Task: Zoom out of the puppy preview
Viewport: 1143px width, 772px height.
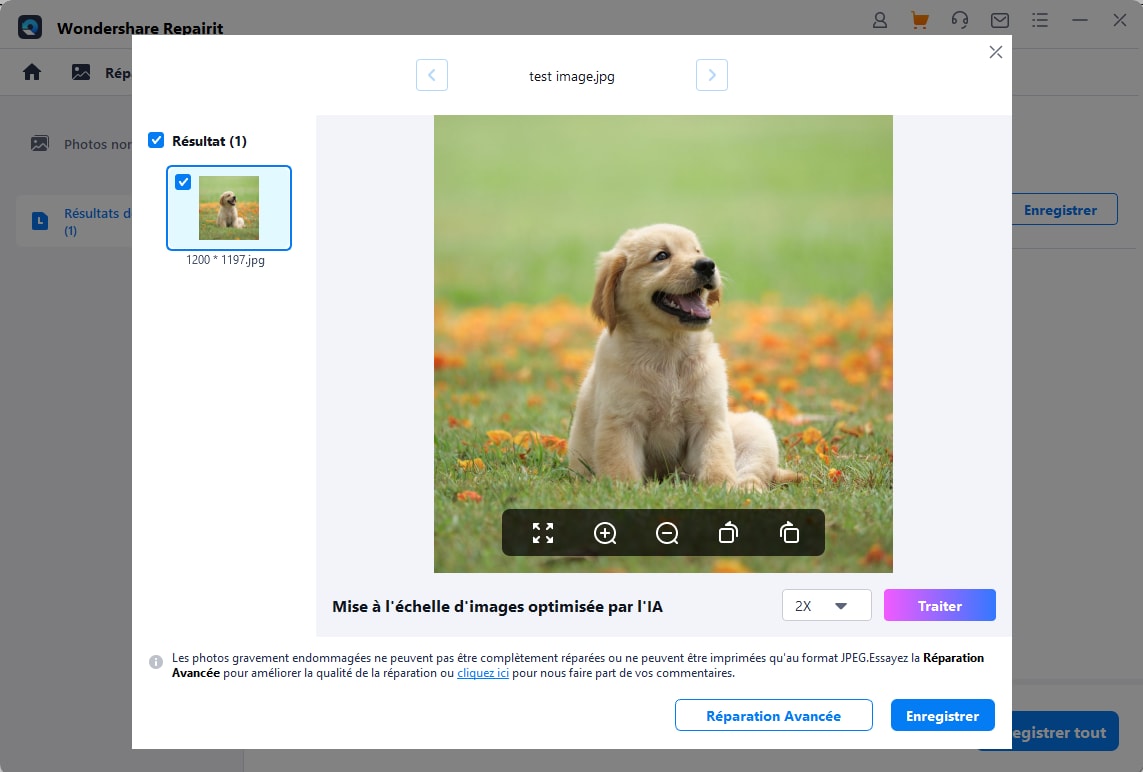Action: point(666,533)
